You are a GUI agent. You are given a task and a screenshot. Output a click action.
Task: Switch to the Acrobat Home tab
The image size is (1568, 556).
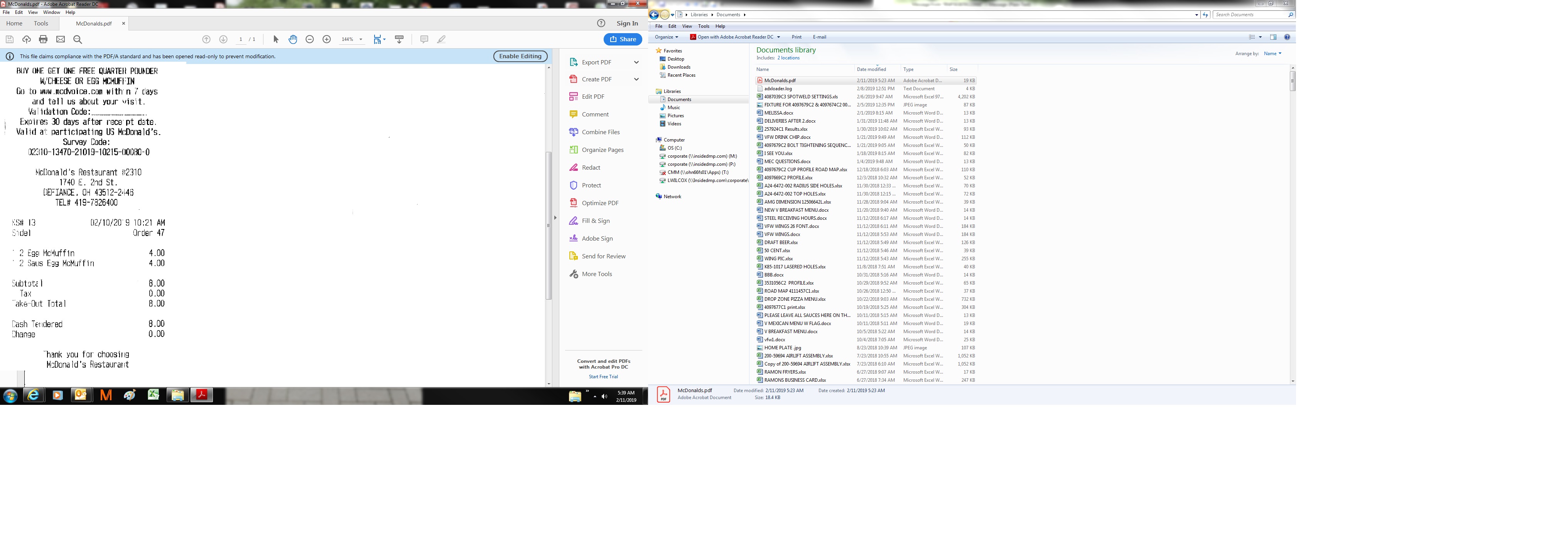pos(14,23)
